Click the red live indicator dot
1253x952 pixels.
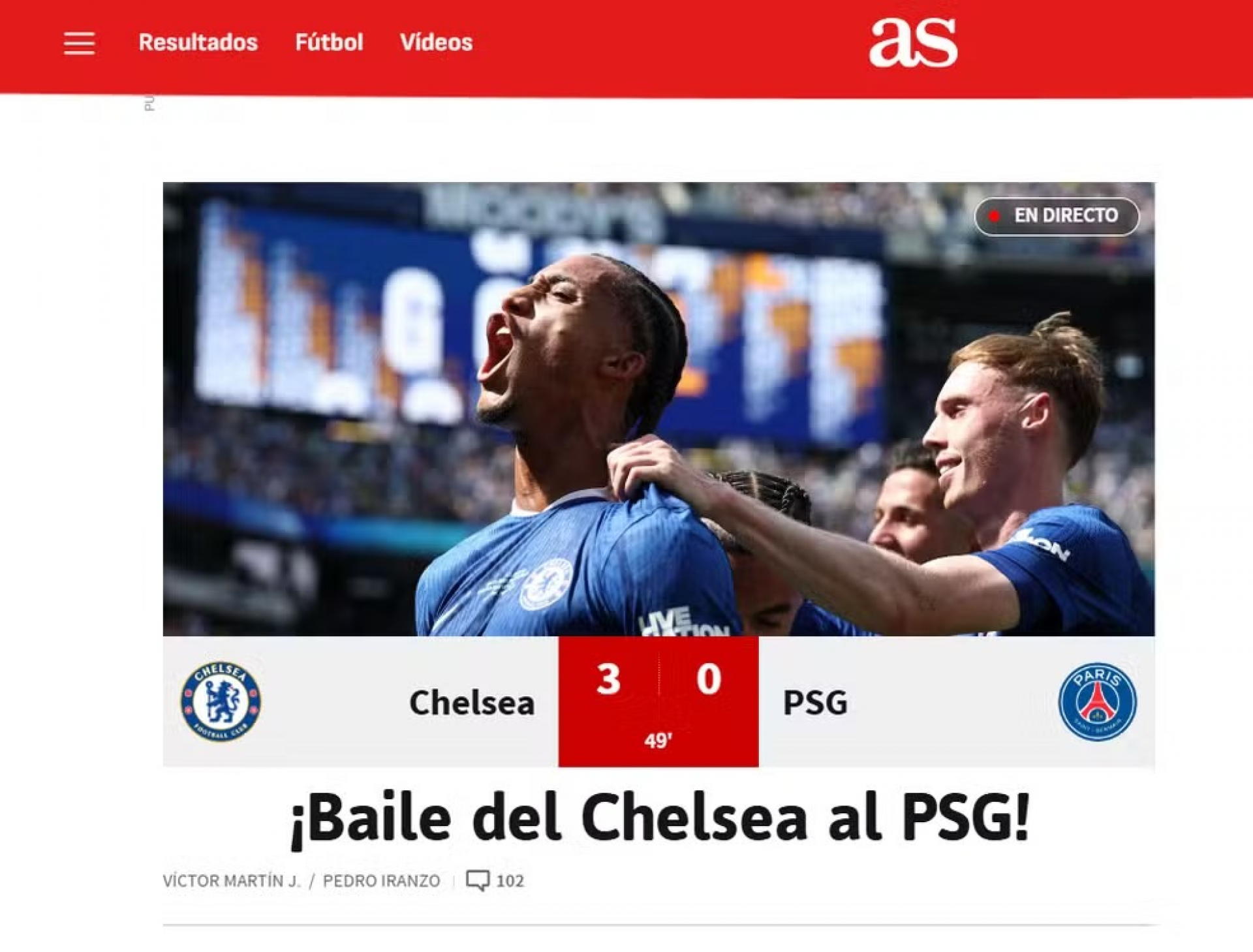coord(994,216)
